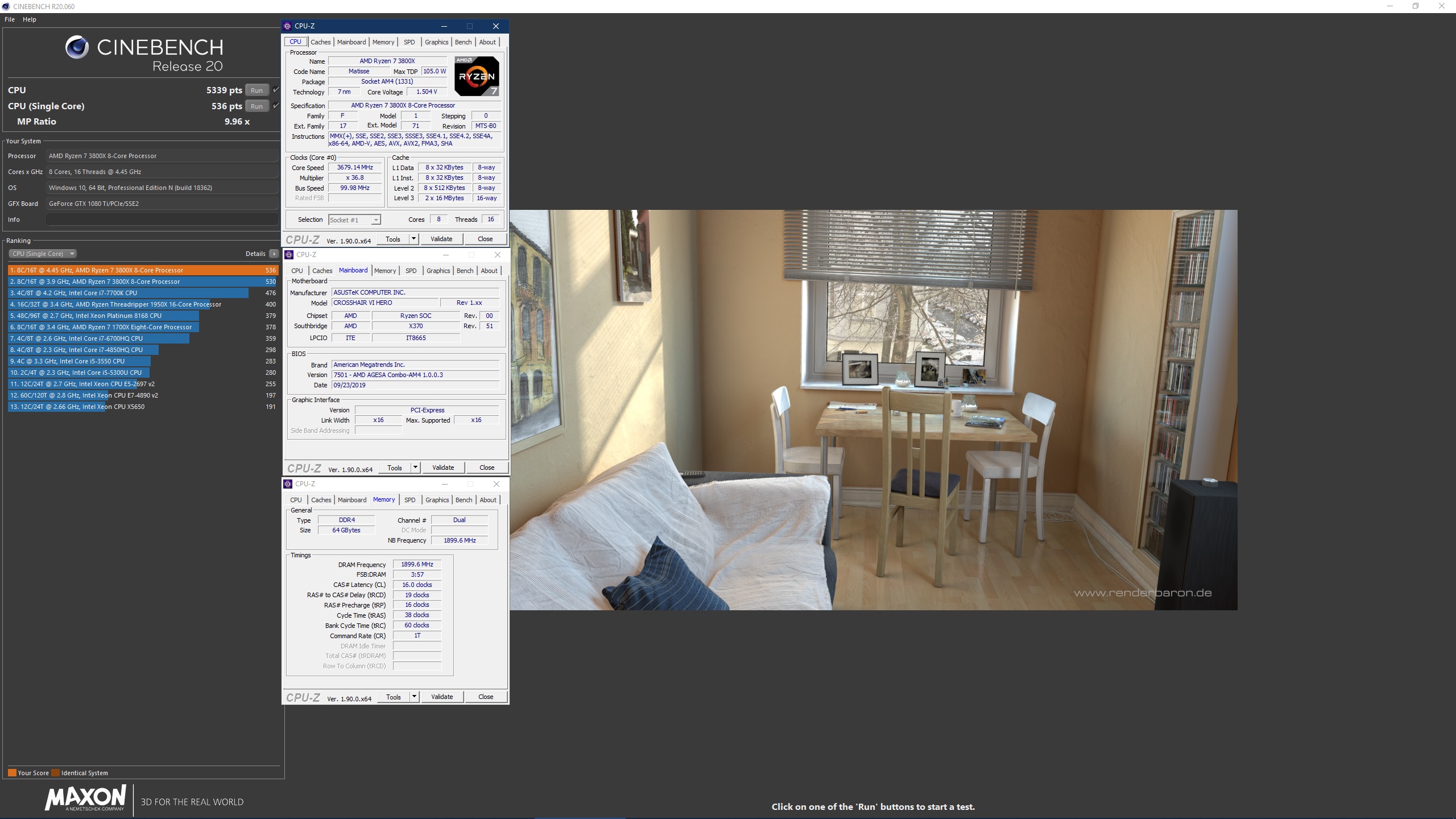
Task: Expand the Tools arrow in the top CPU-Z window
Action: pyautogui.click(x=414, y=239)
